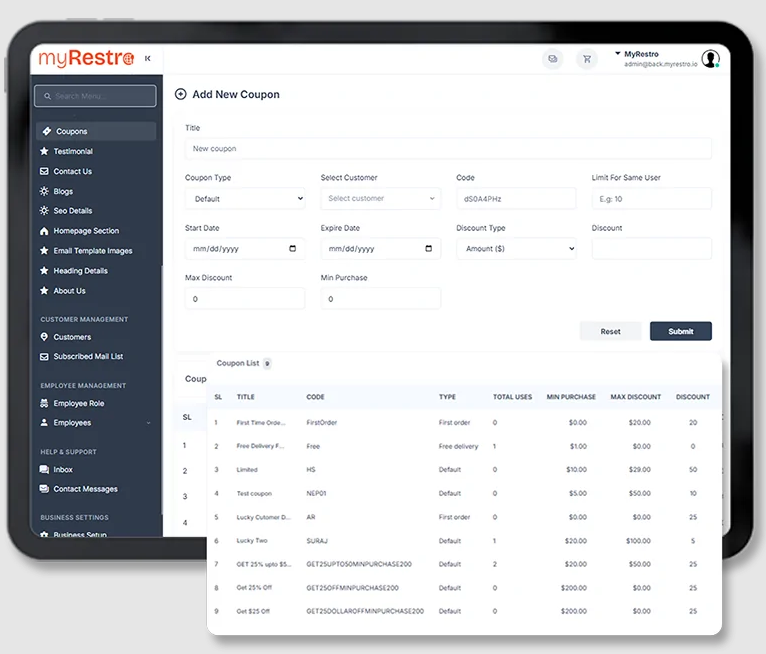Click the Testimonial star icon
The width and height of the screenshot is (766, 654).
pyautogui.click(x=44, y=151)
